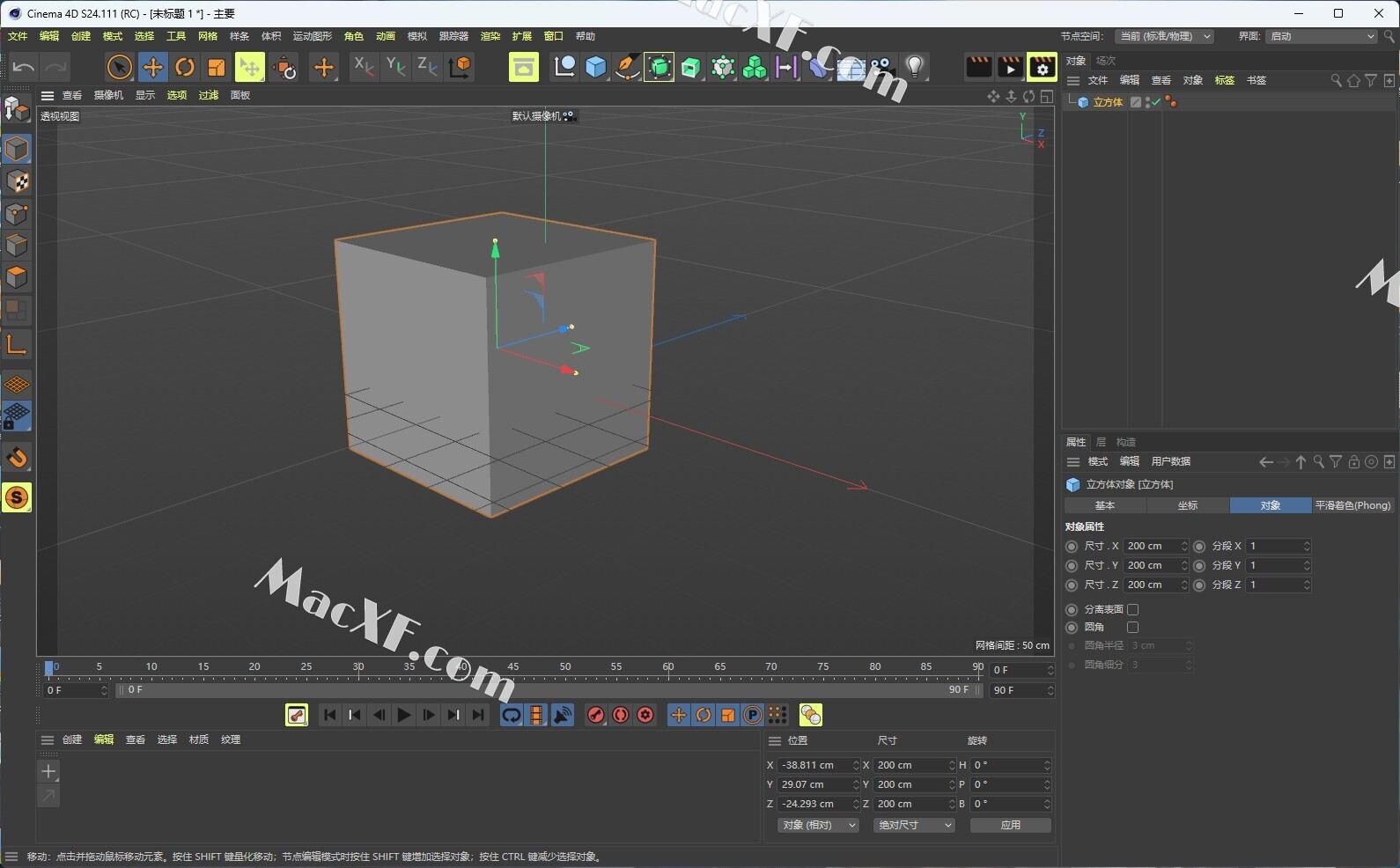Click the Play Forwards button
The width and height of the screenshot is (1400, 868).
click(403, 715)
